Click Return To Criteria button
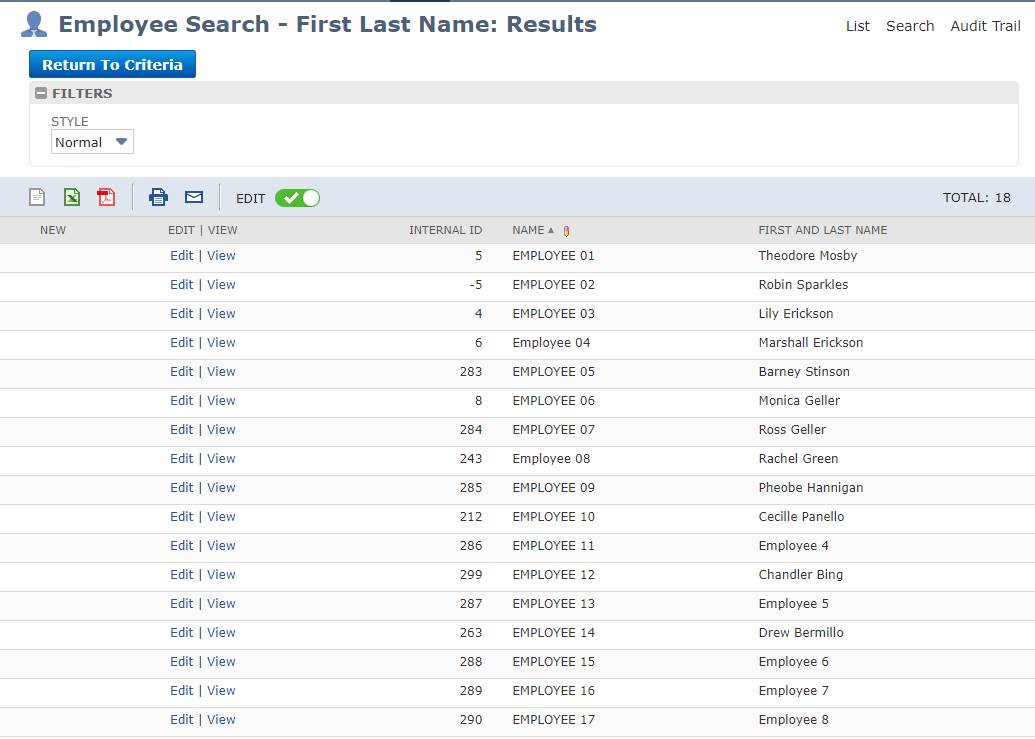The height and width of the screenshot is (739, 1035). pos(112,64)
